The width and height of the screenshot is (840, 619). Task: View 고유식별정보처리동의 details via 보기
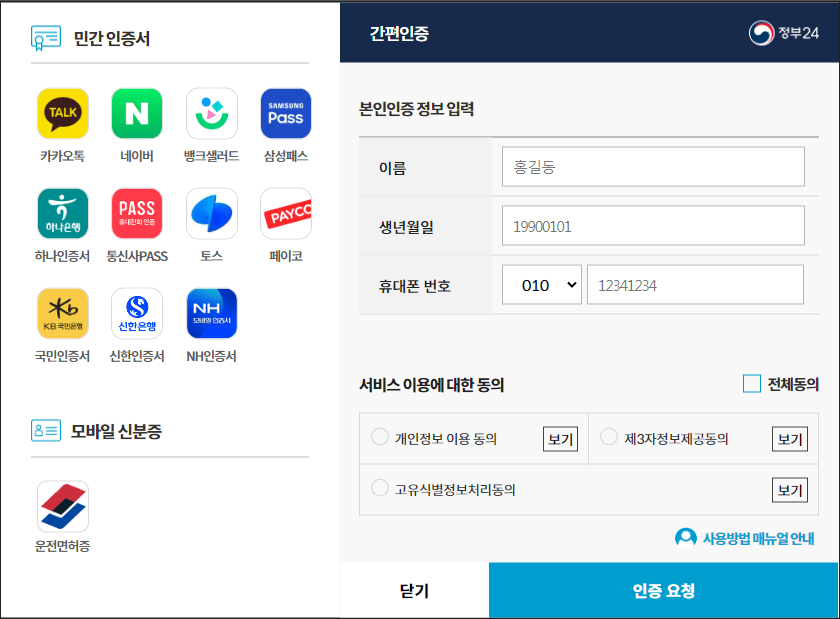(x=790, y=490)
